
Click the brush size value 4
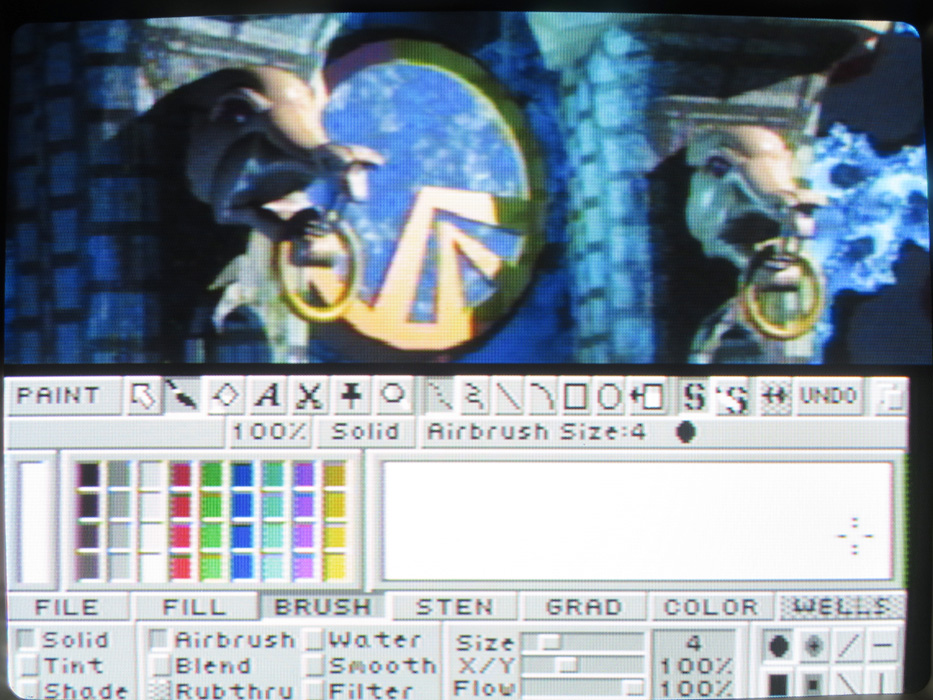pyautogui.click(x=694, y=643)
